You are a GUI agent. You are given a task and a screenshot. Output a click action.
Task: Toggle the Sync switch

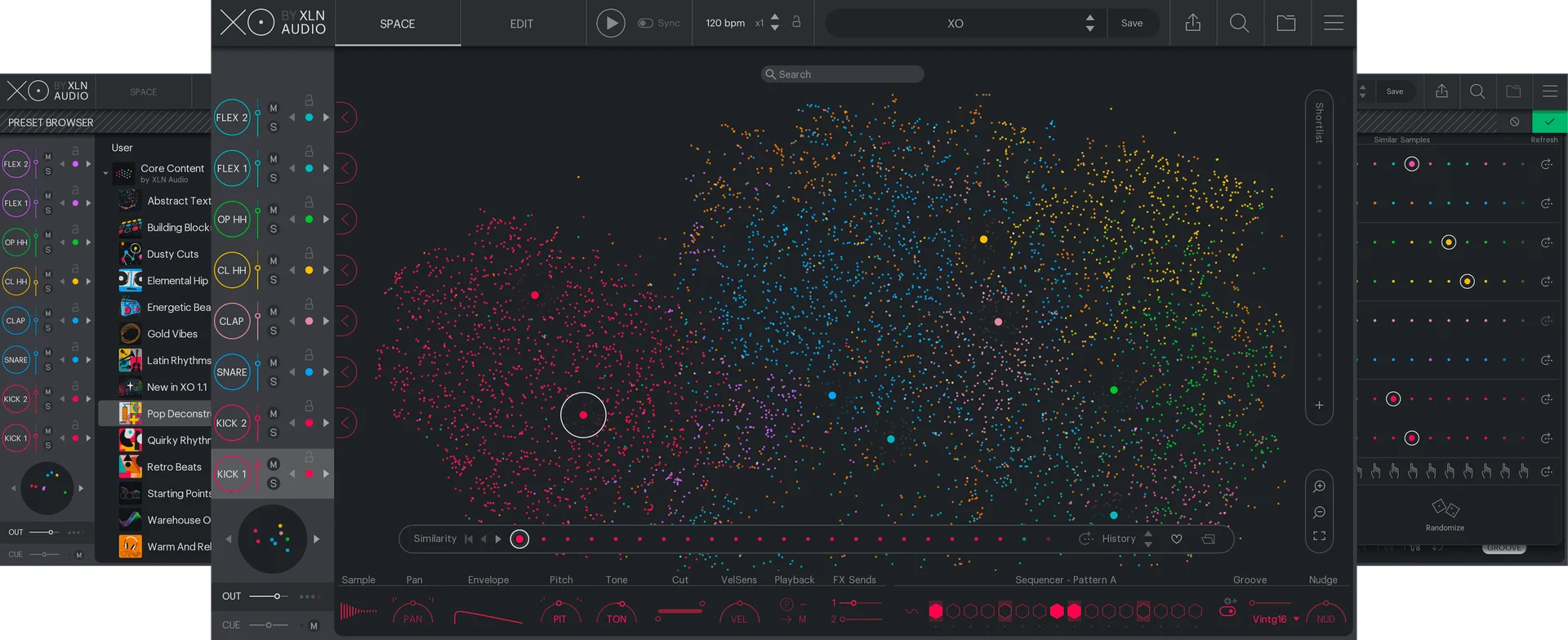click(646, 23)
